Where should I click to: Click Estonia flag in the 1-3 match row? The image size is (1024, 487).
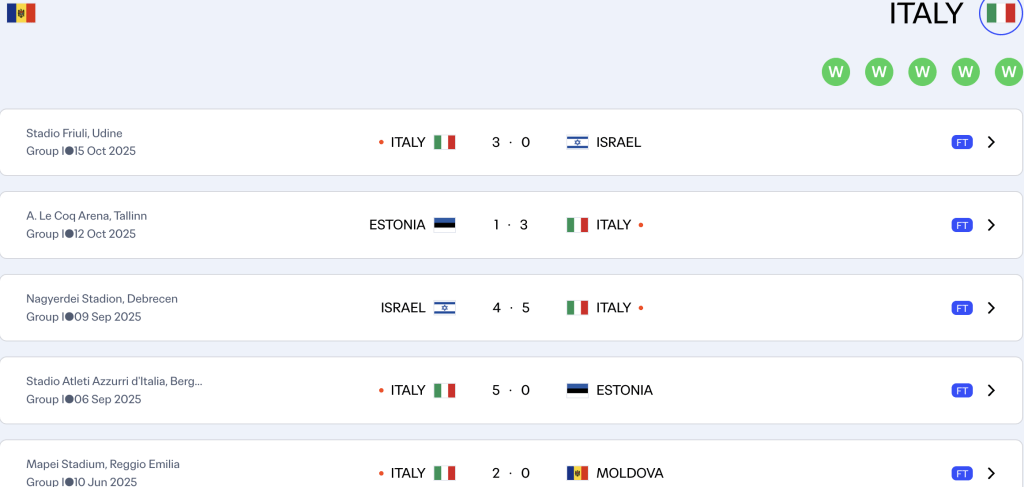(444, 225)
